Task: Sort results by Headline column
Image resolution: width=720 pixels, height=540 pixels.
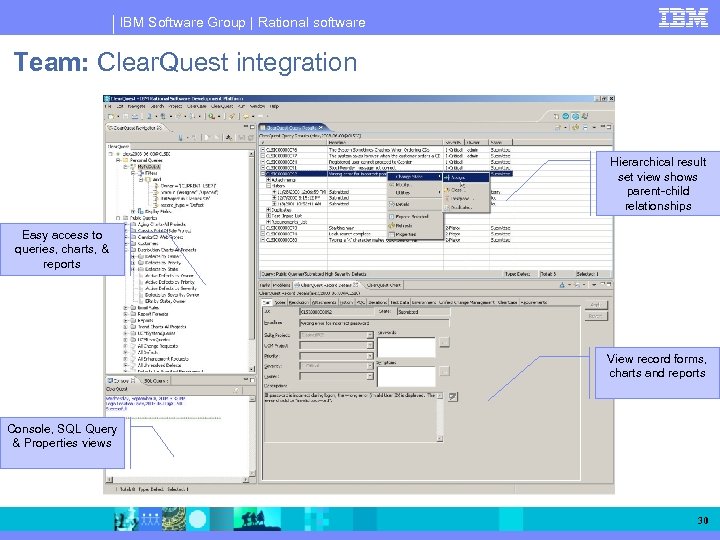Action: tap(385, 142)
